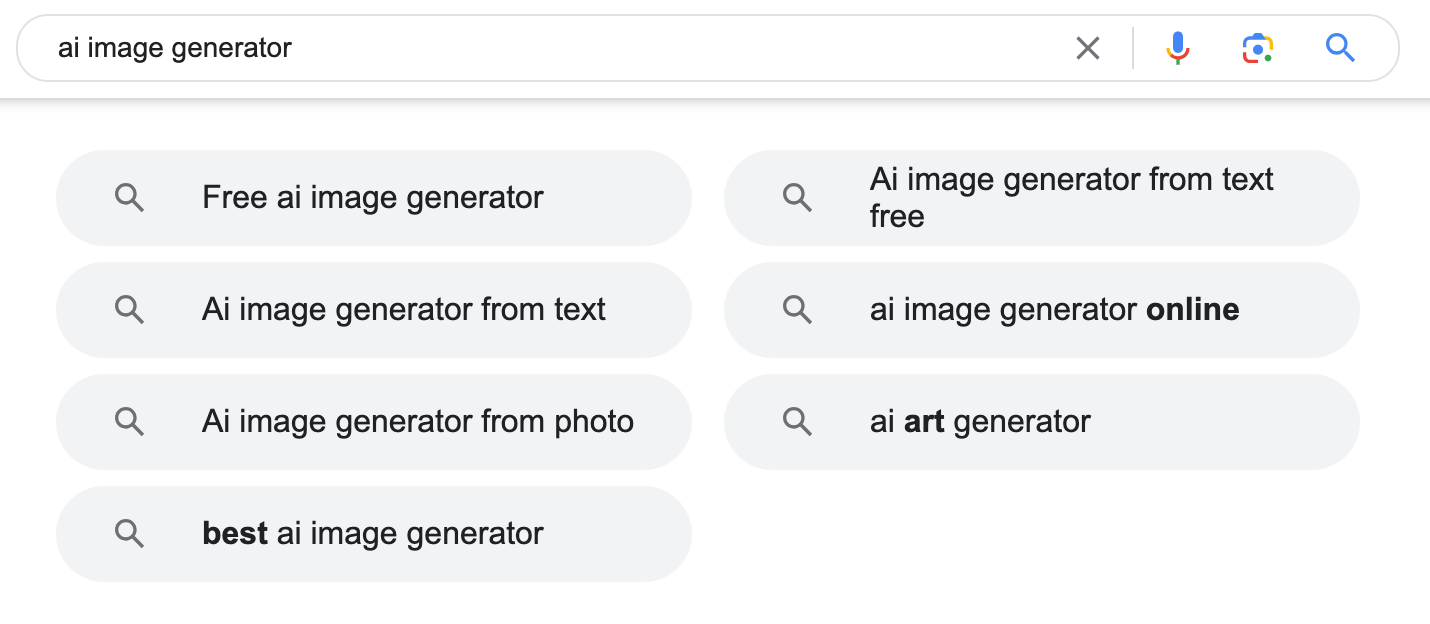1430x624 pixels.
Task: Click search icon beside 'ai image generator online'
Action: (x=798, y=310)
